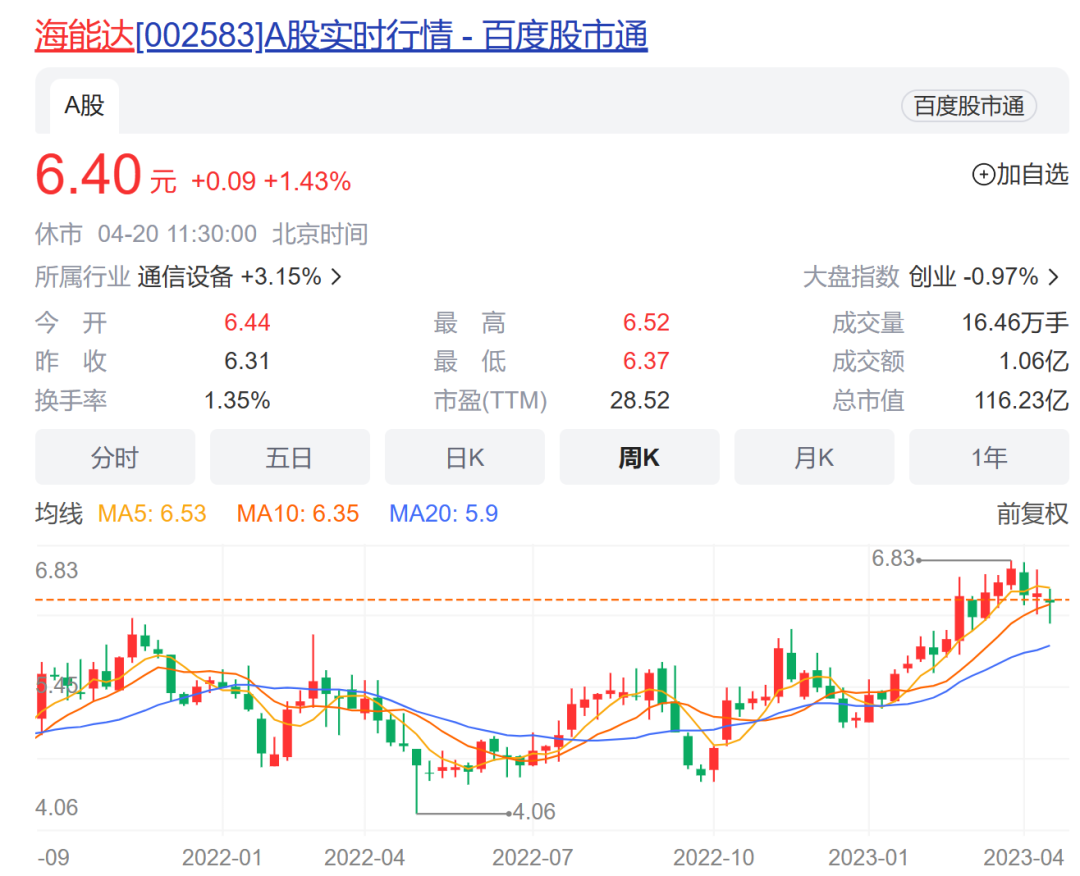Switch to the 1年 chart tab
The image size is (1080, 876).
pos(989,457)
